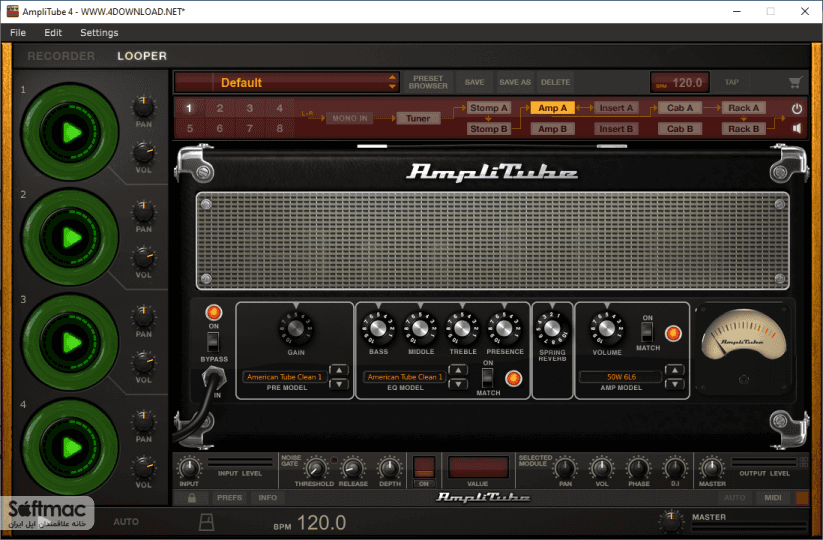Click the VU meter display on amp
The height and width of the screenshot is (540, 823).
(x=744, y=336)
